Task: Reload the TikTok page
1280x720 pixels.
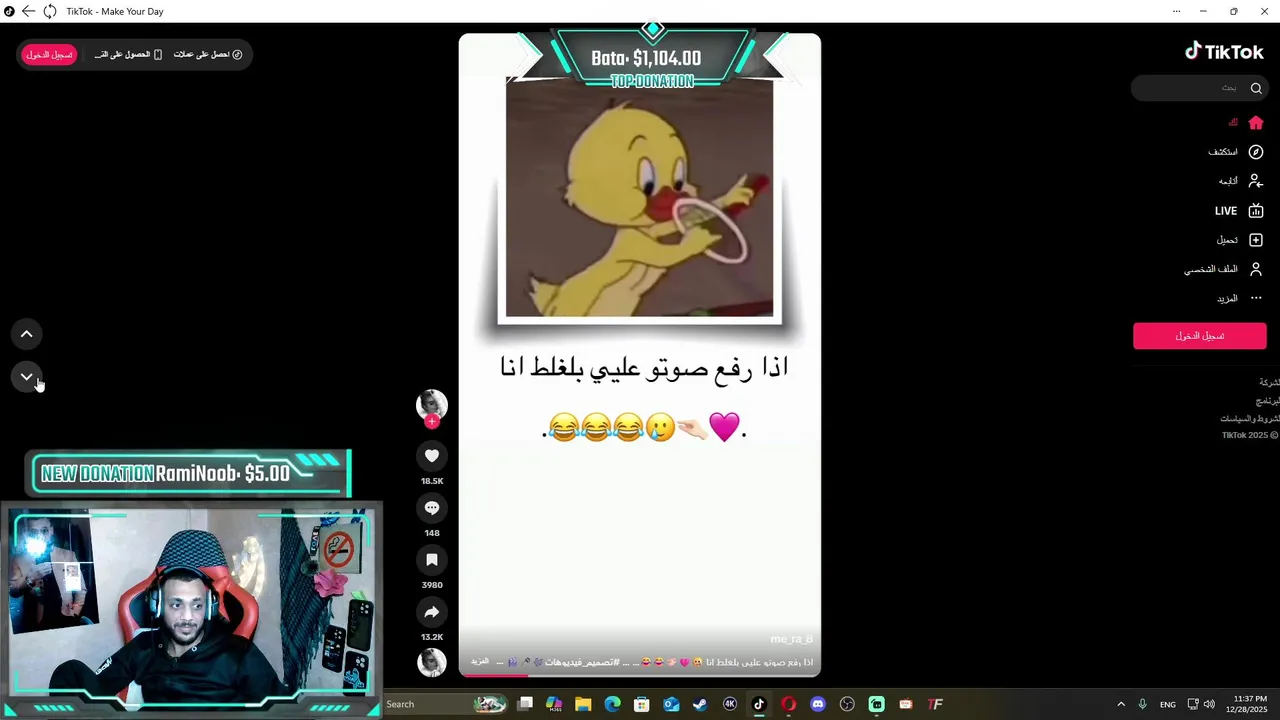Action: (x=49, y=11)
